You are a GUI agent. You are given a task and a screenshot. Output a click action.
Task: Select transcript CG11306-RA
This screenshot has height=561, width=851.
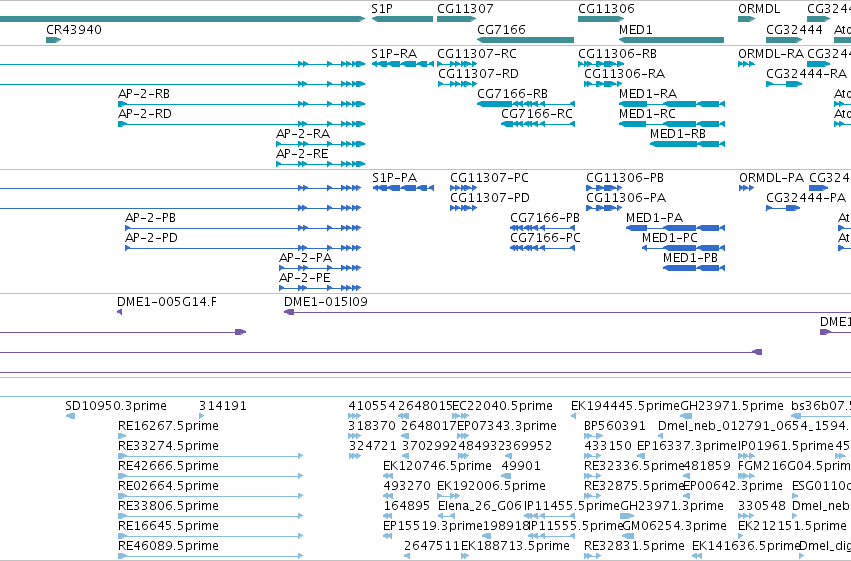(x=604, y=84)
